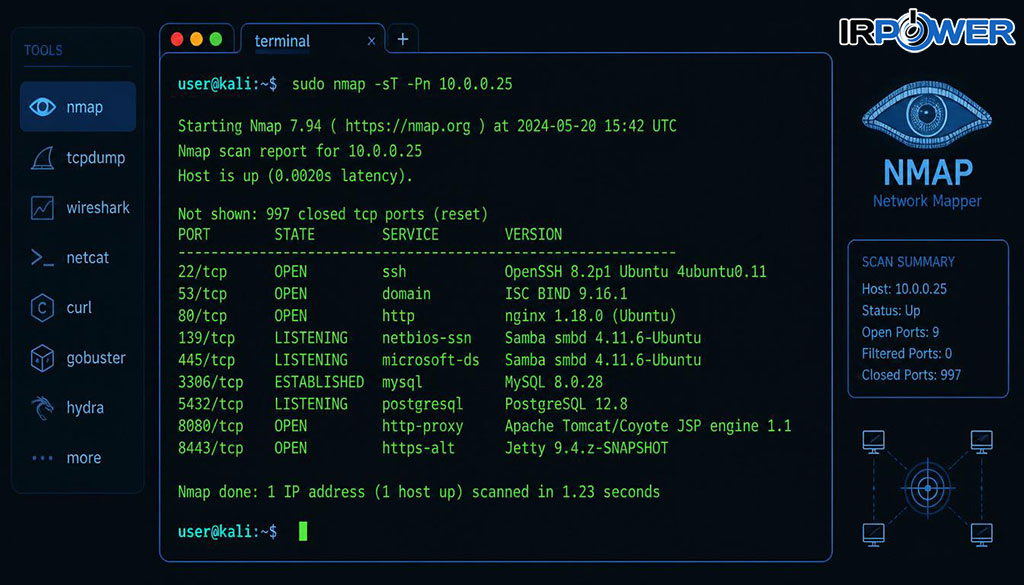Image resolution: width=1024 pixels, height=585 pixels.
Task: Click the https://nmap.org link in output
Action: [x=408, y=126]
